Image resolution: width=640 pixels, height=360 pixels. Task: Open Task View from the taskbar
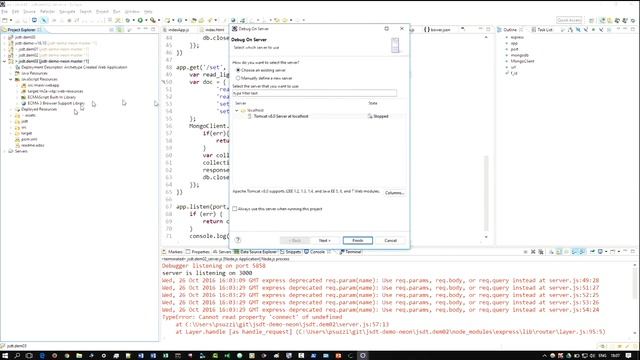pos(29,356)
